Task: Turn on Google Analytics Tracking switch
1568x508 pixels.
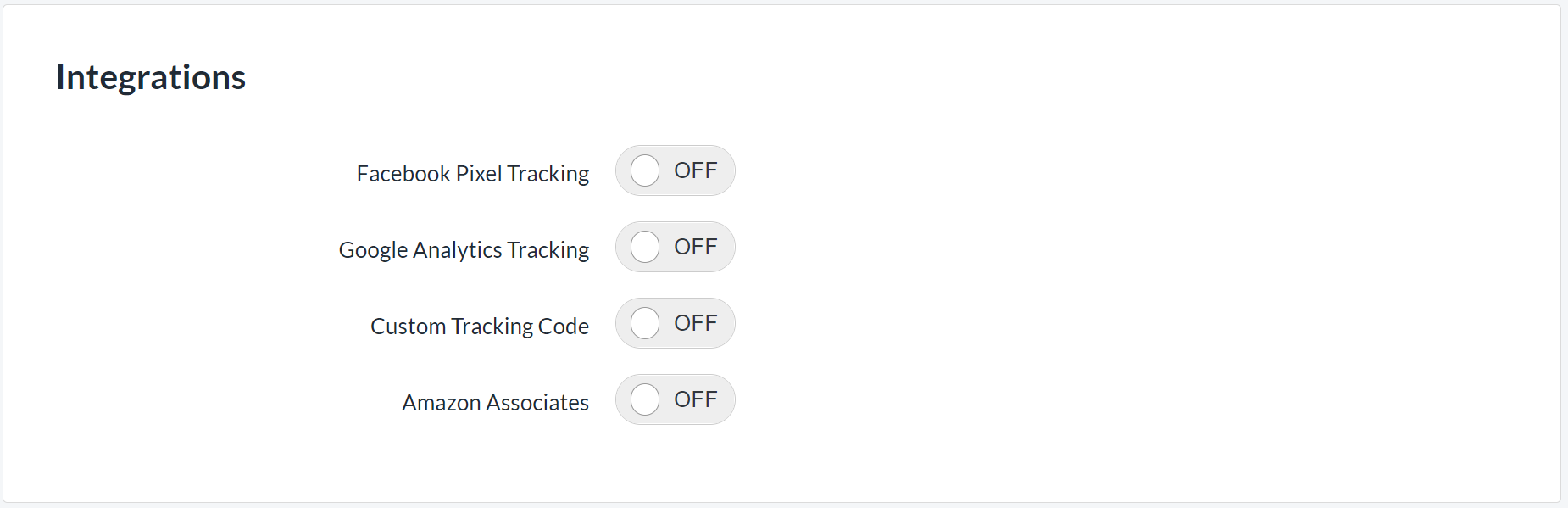Action: pyautogui.click(x=675, y=247)
